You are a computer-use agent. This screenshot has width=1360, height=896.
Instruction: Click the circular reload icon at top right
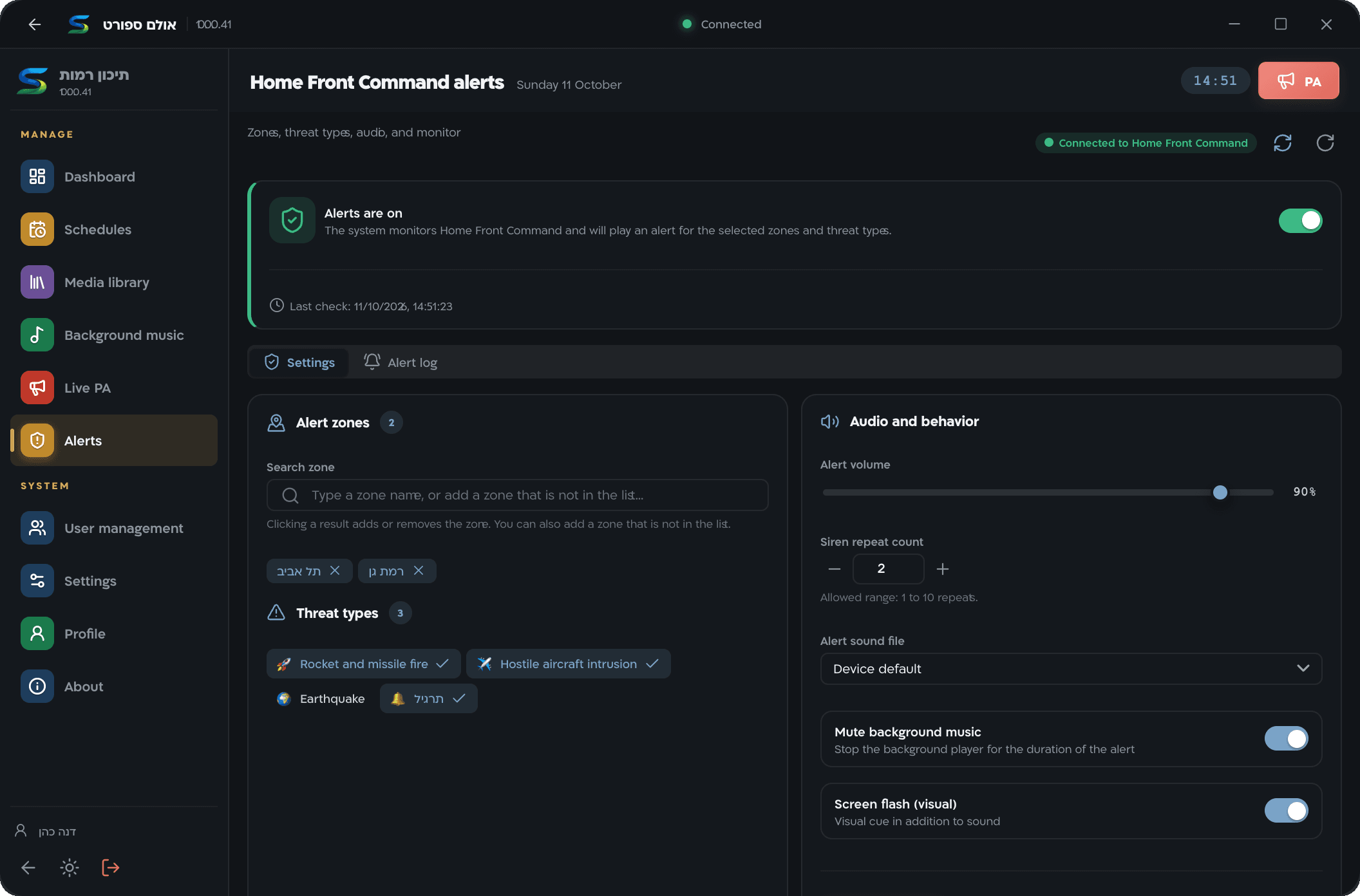(x=1325, y=143)
